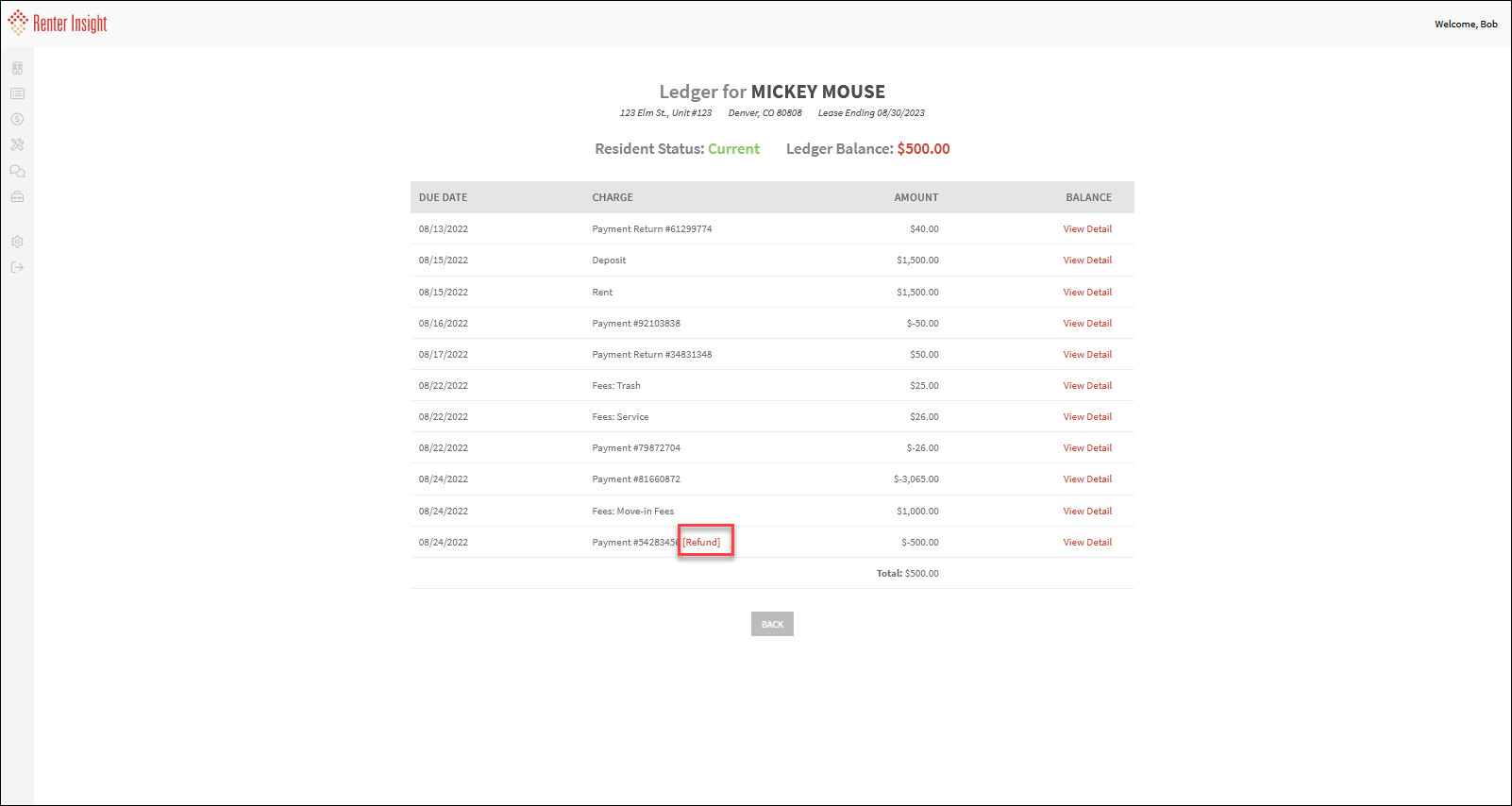View detail for Fees: Service
The width and height of the screenshot is (1512, 806).
(1087, 416)
